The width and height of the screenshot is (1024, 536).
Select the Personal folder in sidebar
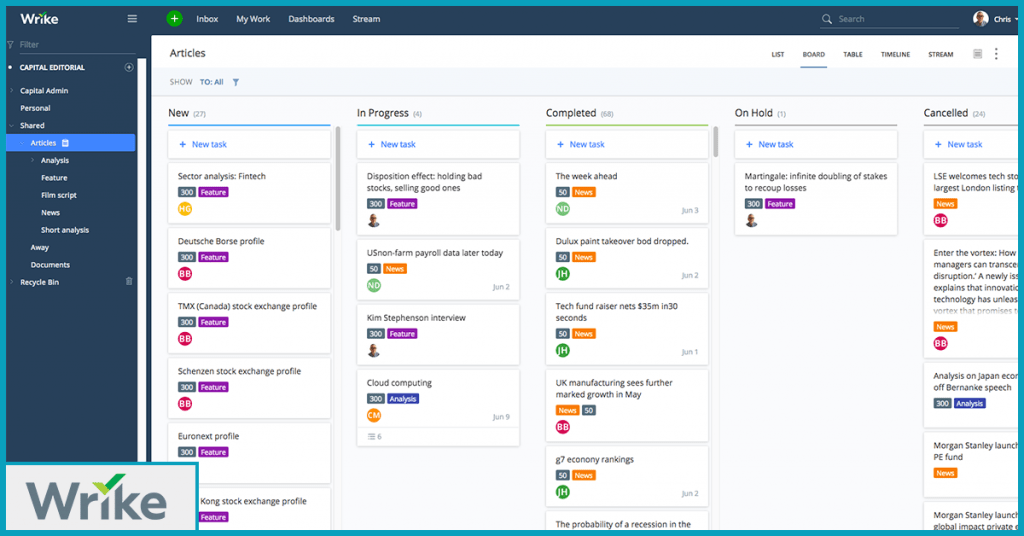(35, 108)
